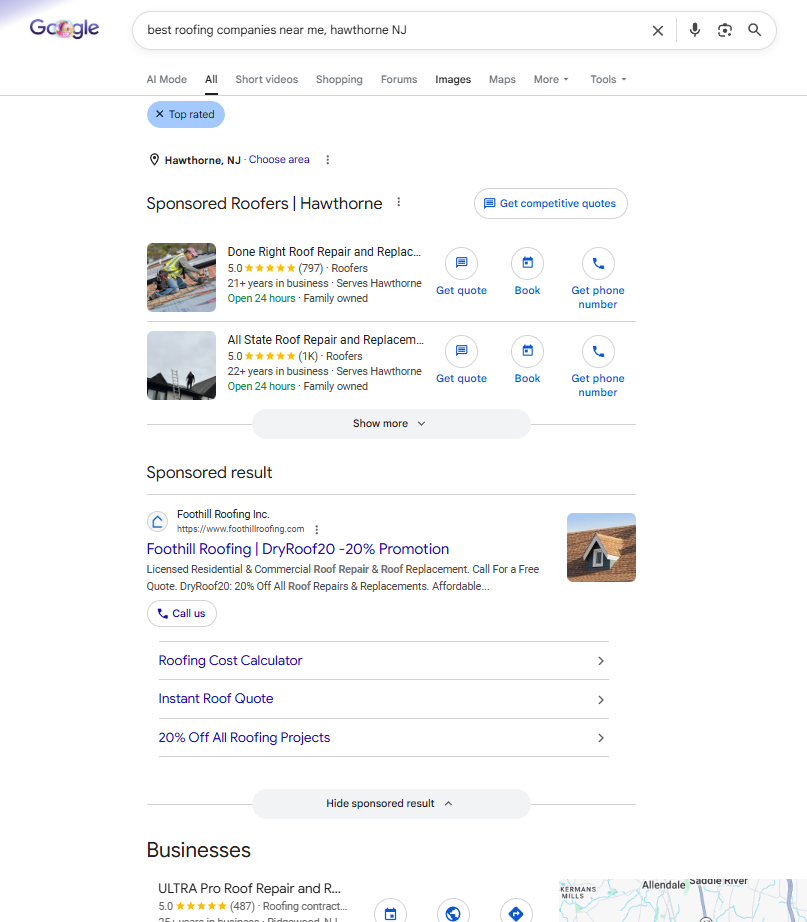Open Instant Roof Quote sitelink
Screen dimensions: 807x922
point(384,699)
